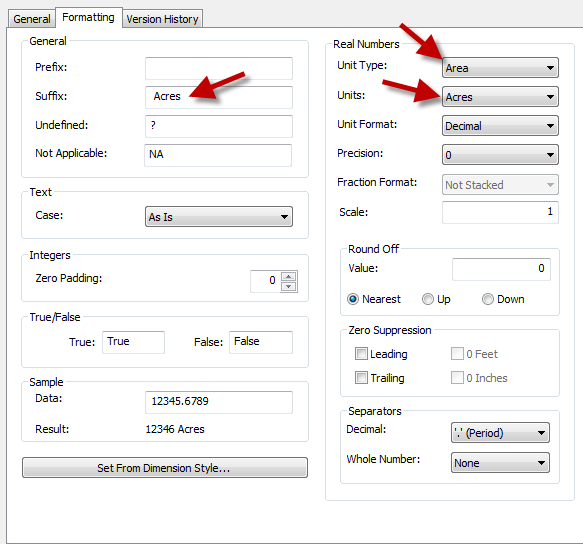Click the Prefix input field

pos(219,68)
